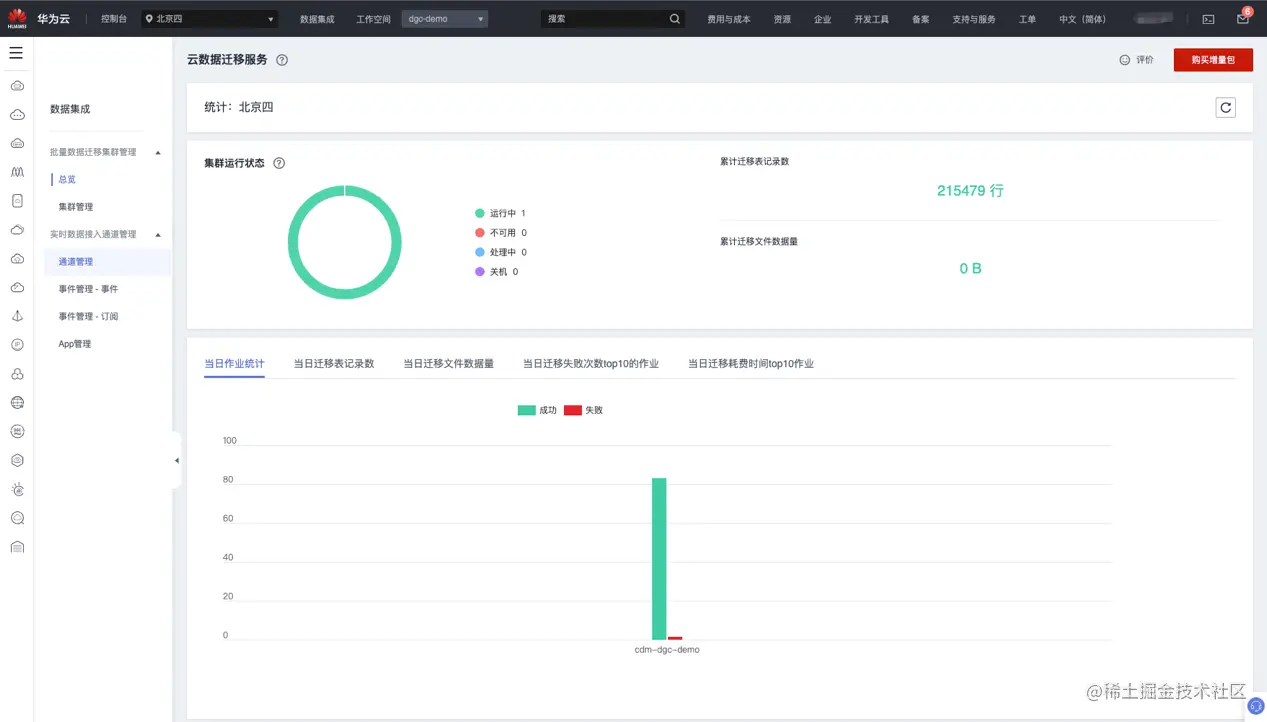Click the red failure bar for cdm-dgc-demo
Viewport: 1267px width, 722px height.
[x=675, y=638]
